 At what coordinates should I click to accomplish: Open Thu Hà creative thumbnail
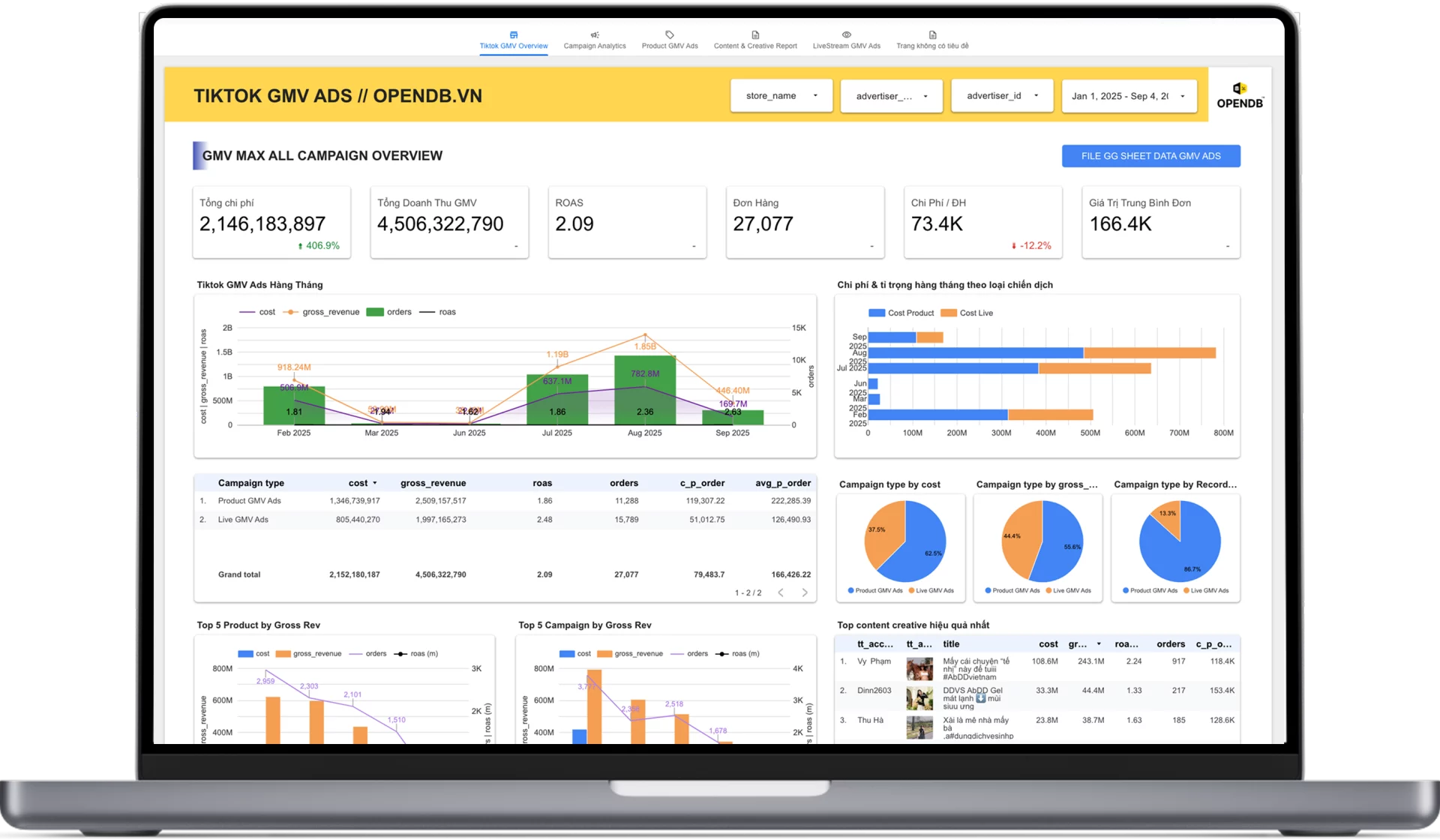pos(919,727)
